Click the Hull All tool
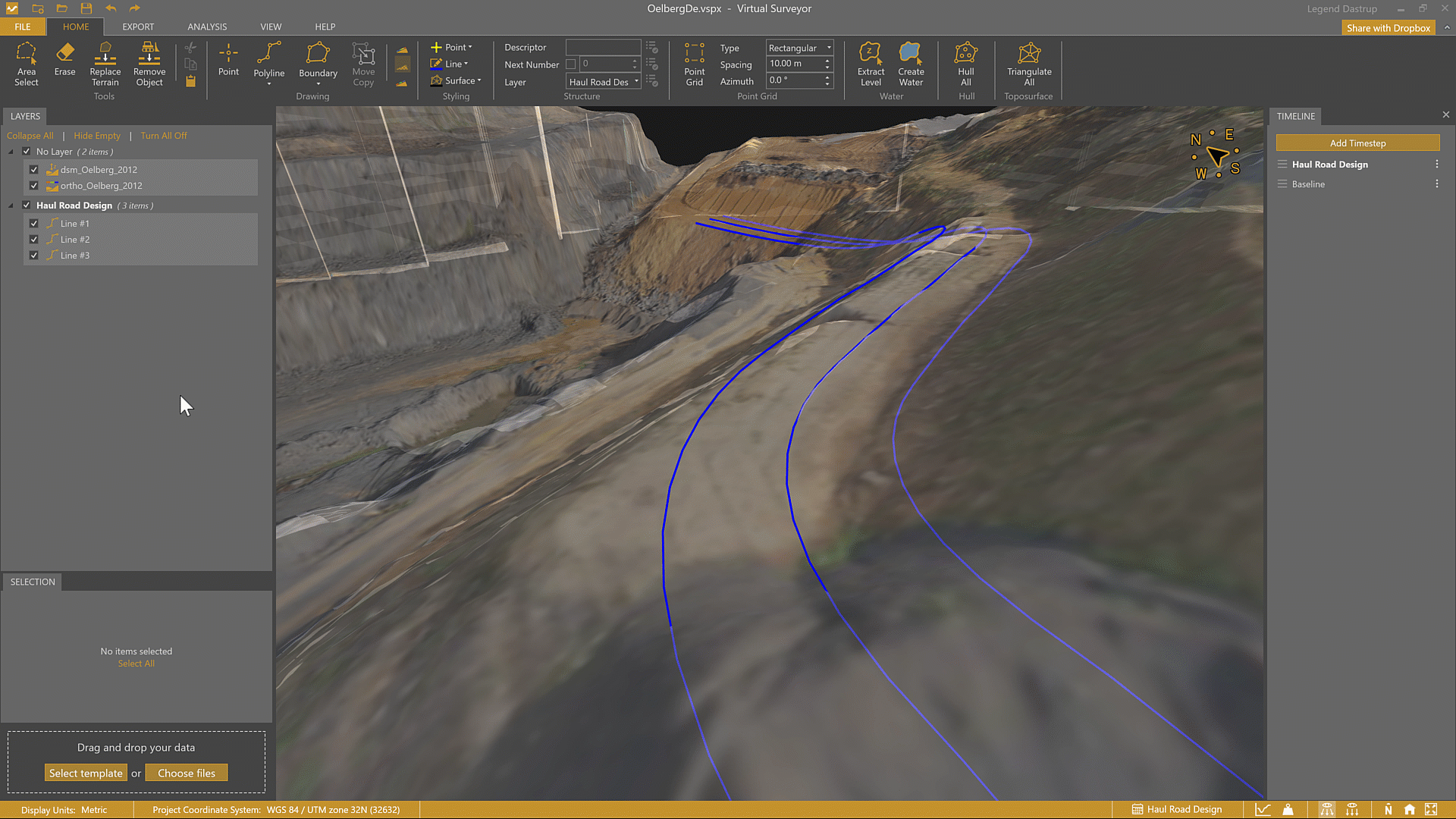Viewport: 1456px width, 819px height. (x=965, y=64)
